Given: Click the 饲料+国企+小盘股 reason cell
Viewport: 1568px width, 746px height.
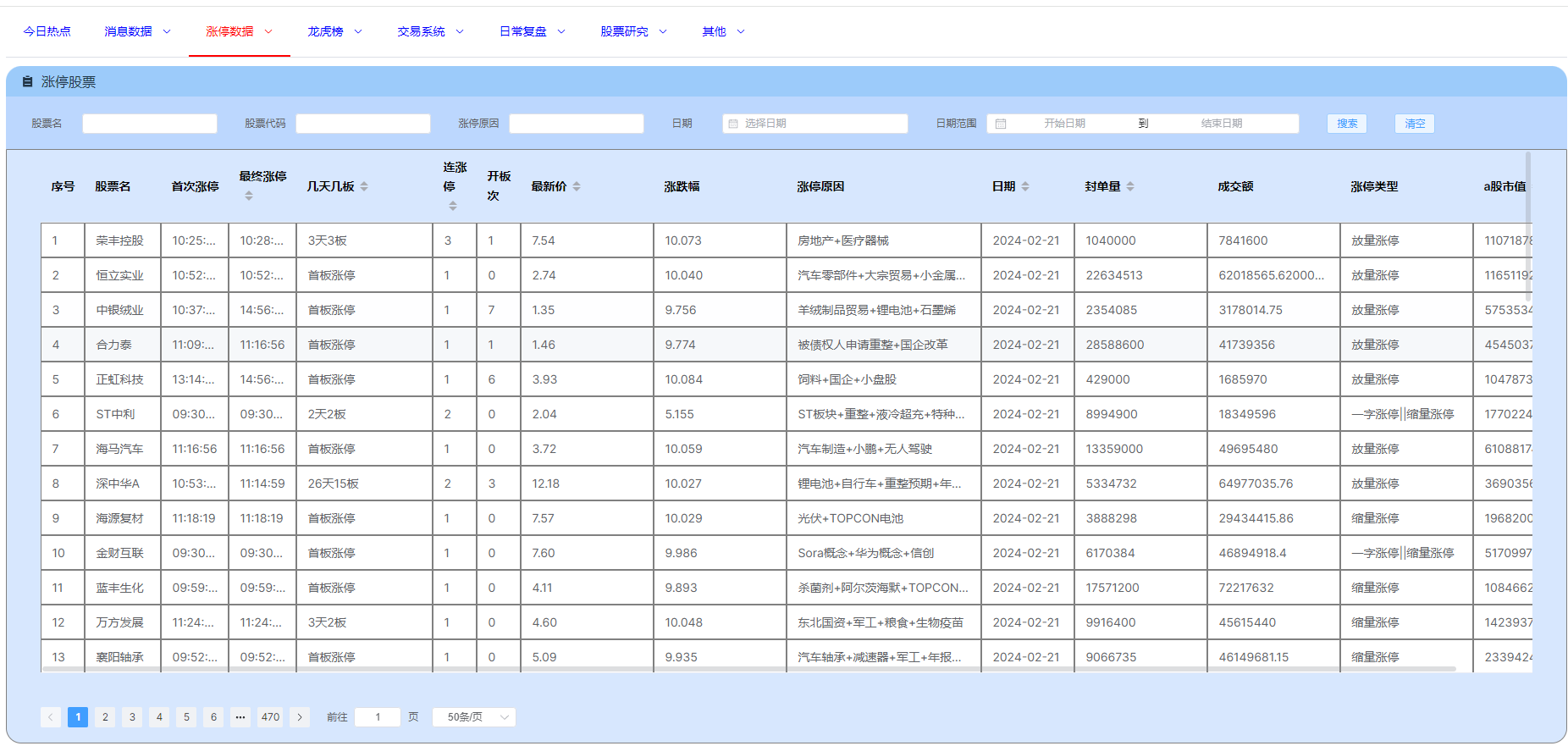Looking at the screenshot, I should [x=884, y=379].
